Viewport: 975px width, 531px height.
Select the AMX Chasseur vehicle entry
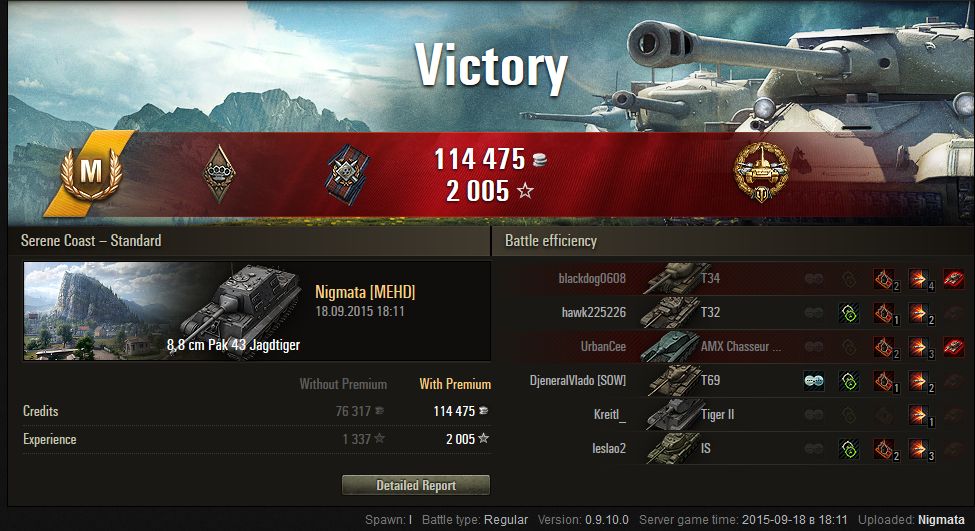tap(741, 346)
